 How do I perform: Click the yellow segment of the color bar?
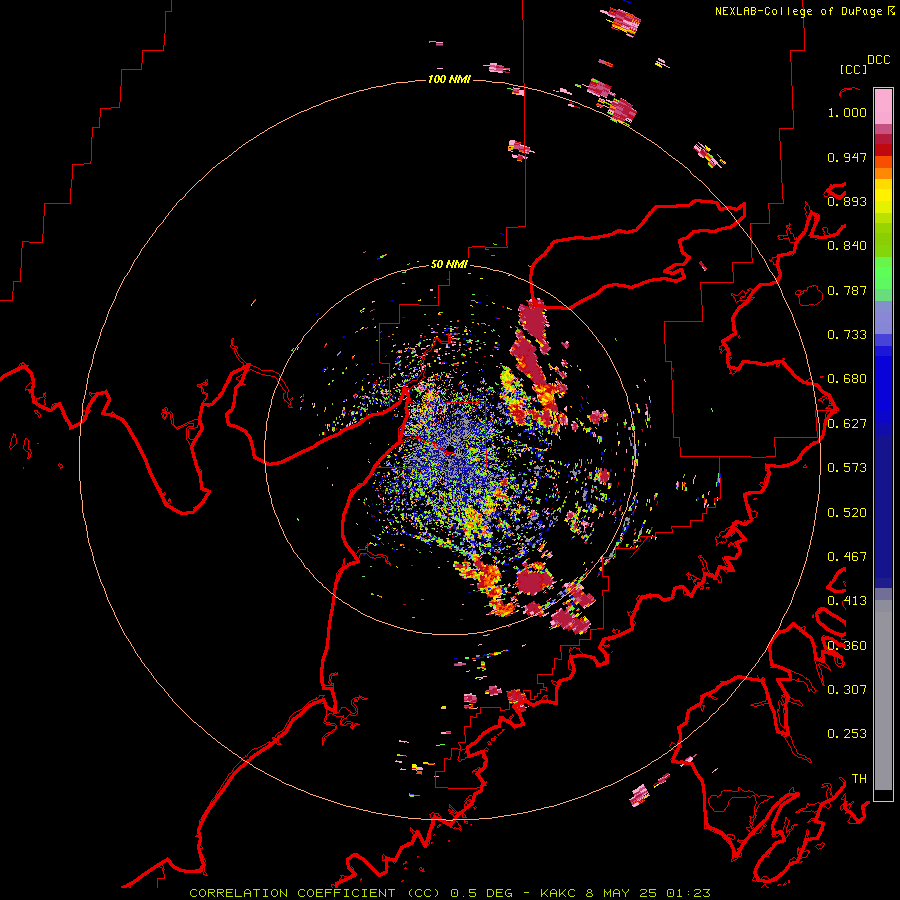click(x=883, y=196)
